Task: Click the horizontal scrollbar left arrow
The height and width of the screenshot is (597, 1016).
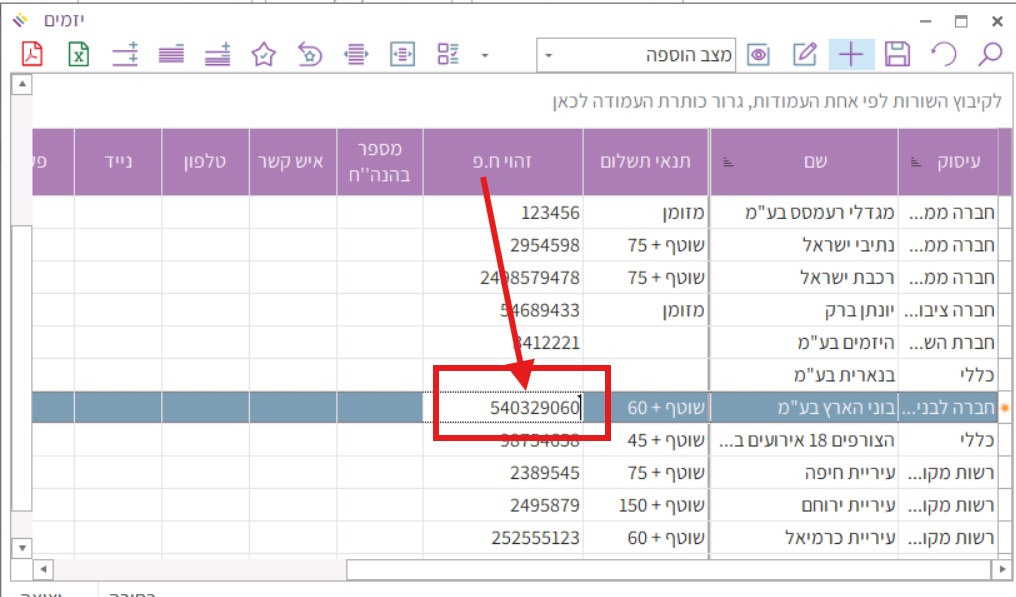Action: (41, 569)
